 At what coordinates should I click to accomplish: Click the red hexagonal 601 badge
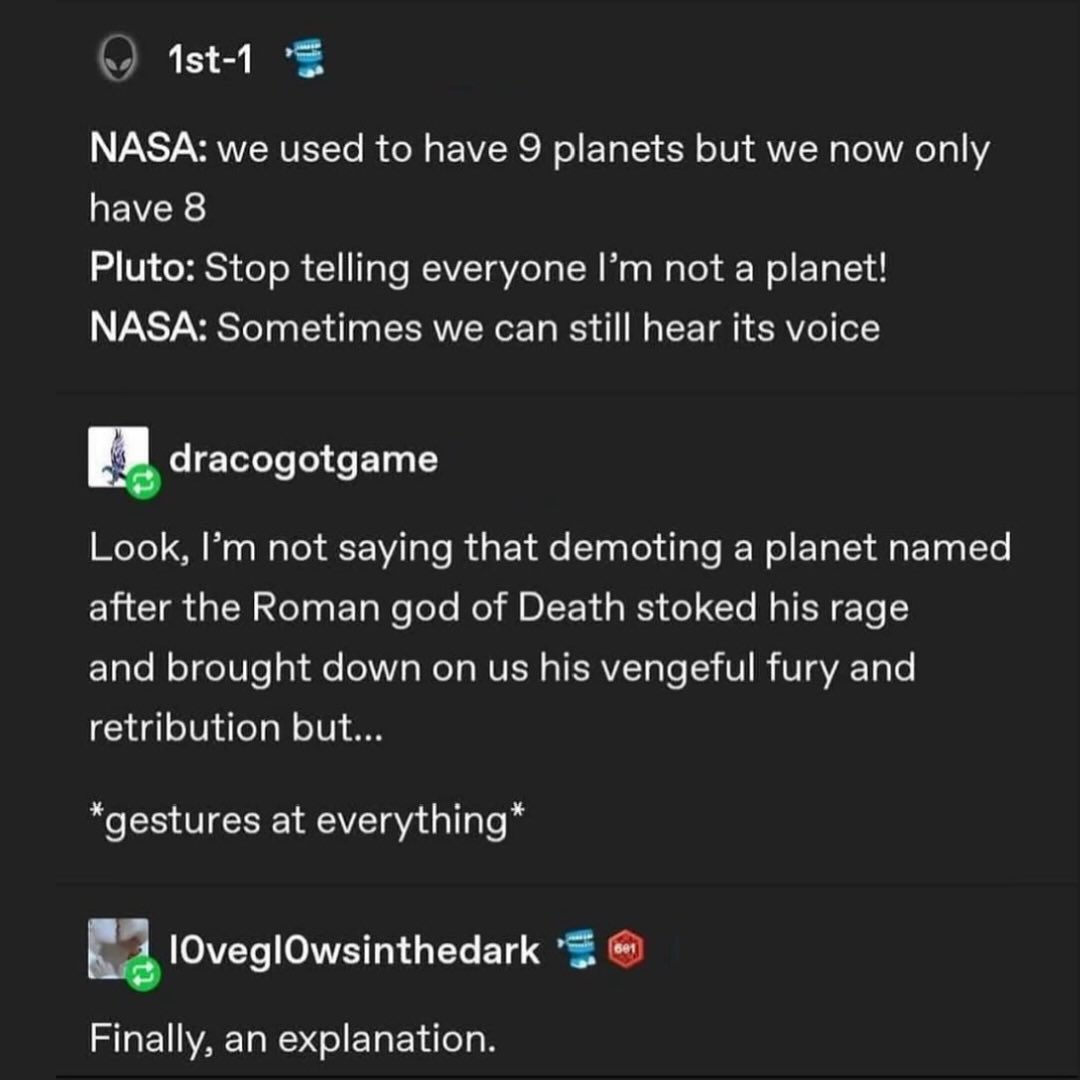coord(625,951)
